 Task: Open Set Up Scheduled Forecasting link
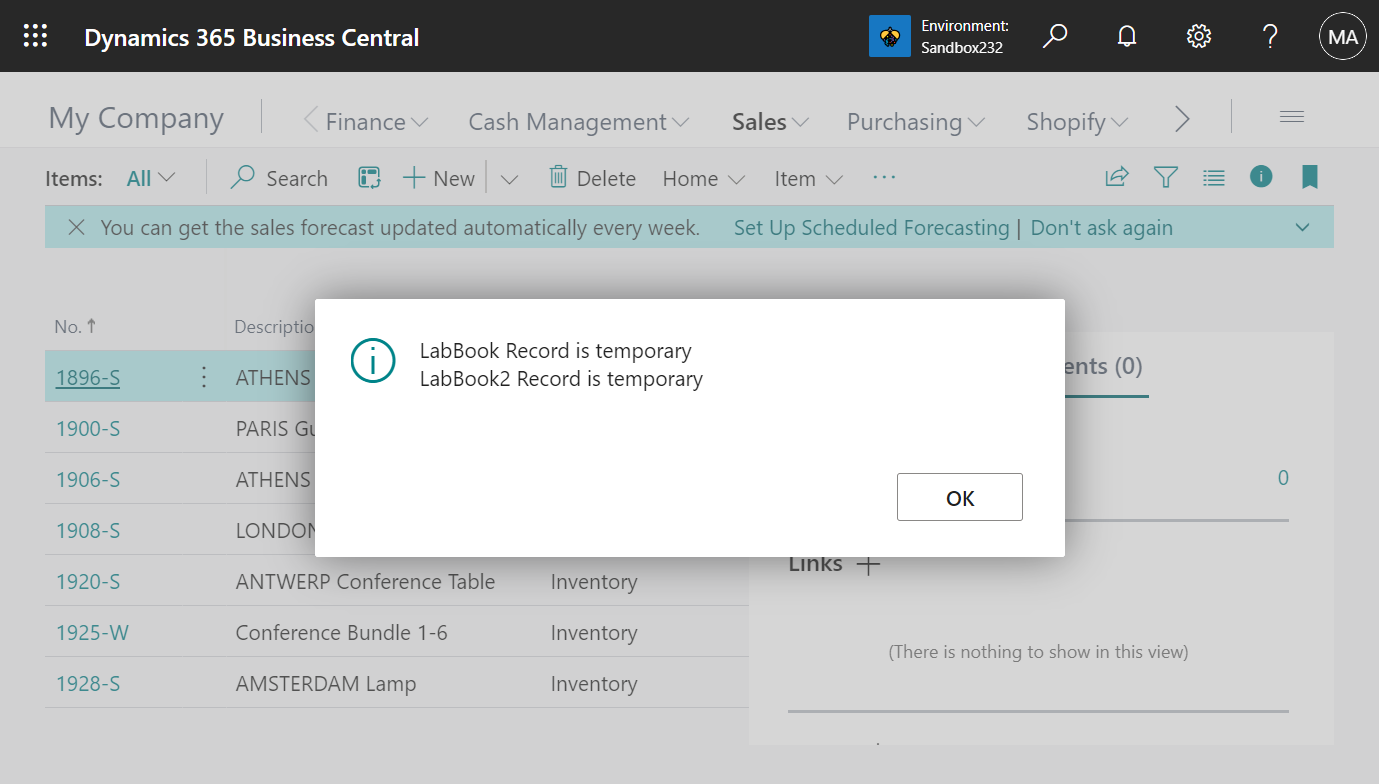click(x=871, y=227)
